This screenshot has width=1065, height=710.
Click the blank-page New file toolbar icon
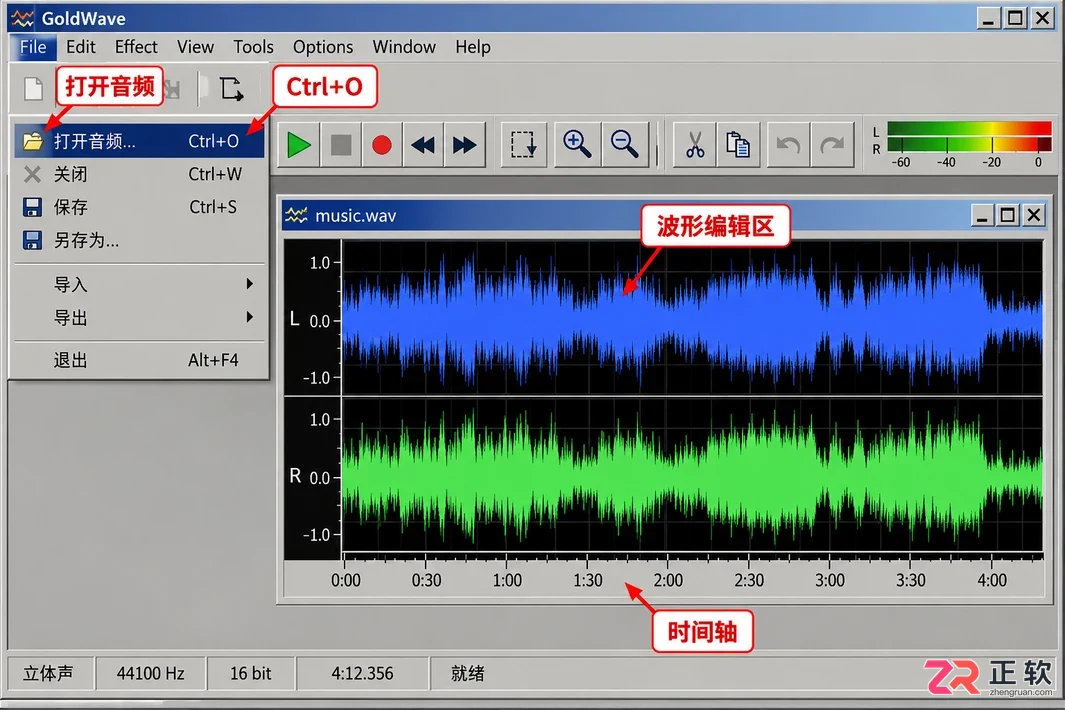pyautogui.click(x=33, y=88)
